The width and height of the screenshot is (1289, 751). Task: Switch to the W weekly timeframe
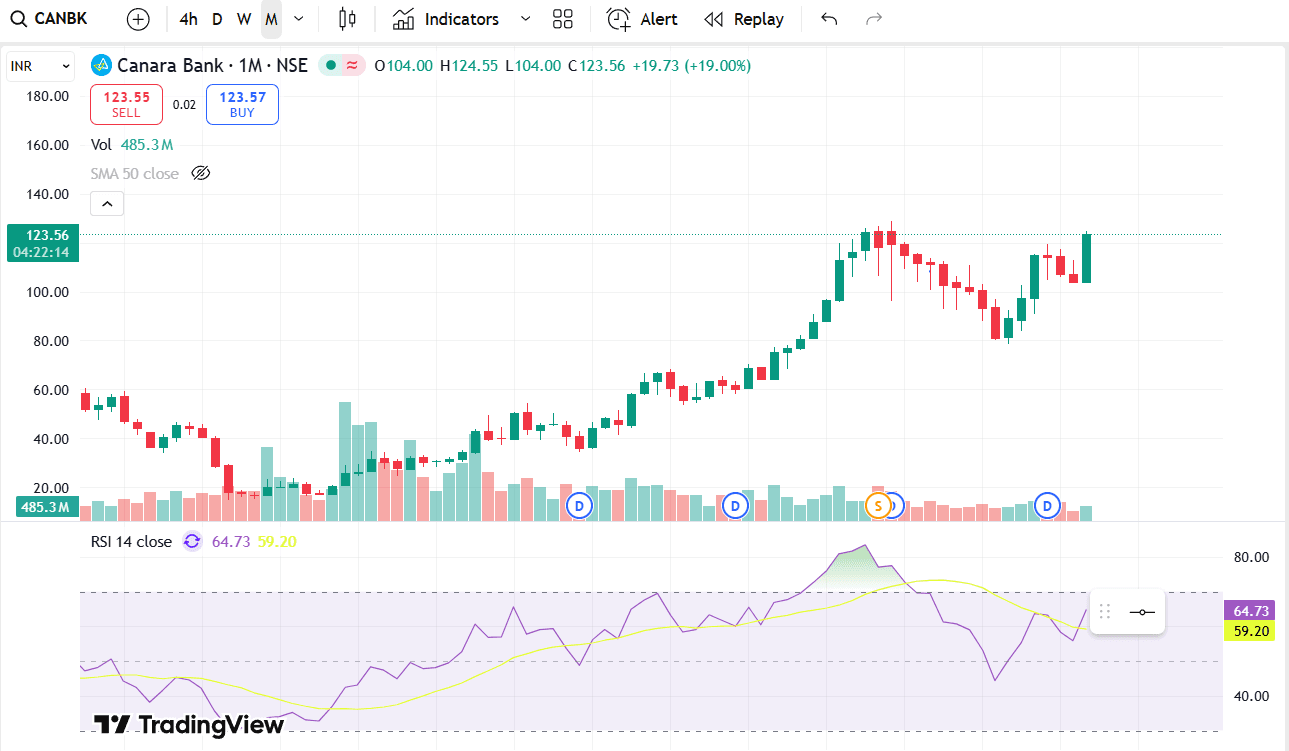coord(244,19)
